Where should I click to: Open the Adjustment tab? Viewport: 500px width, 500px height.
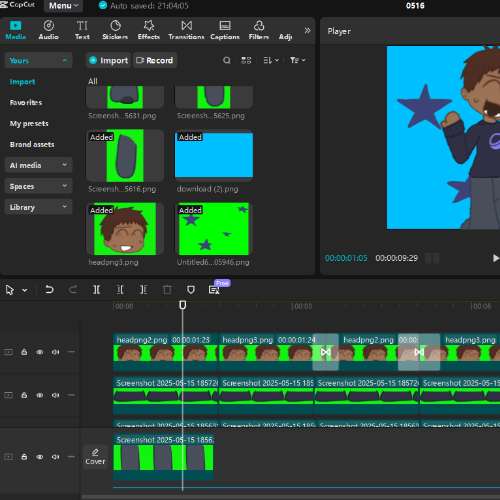(286, 36)
